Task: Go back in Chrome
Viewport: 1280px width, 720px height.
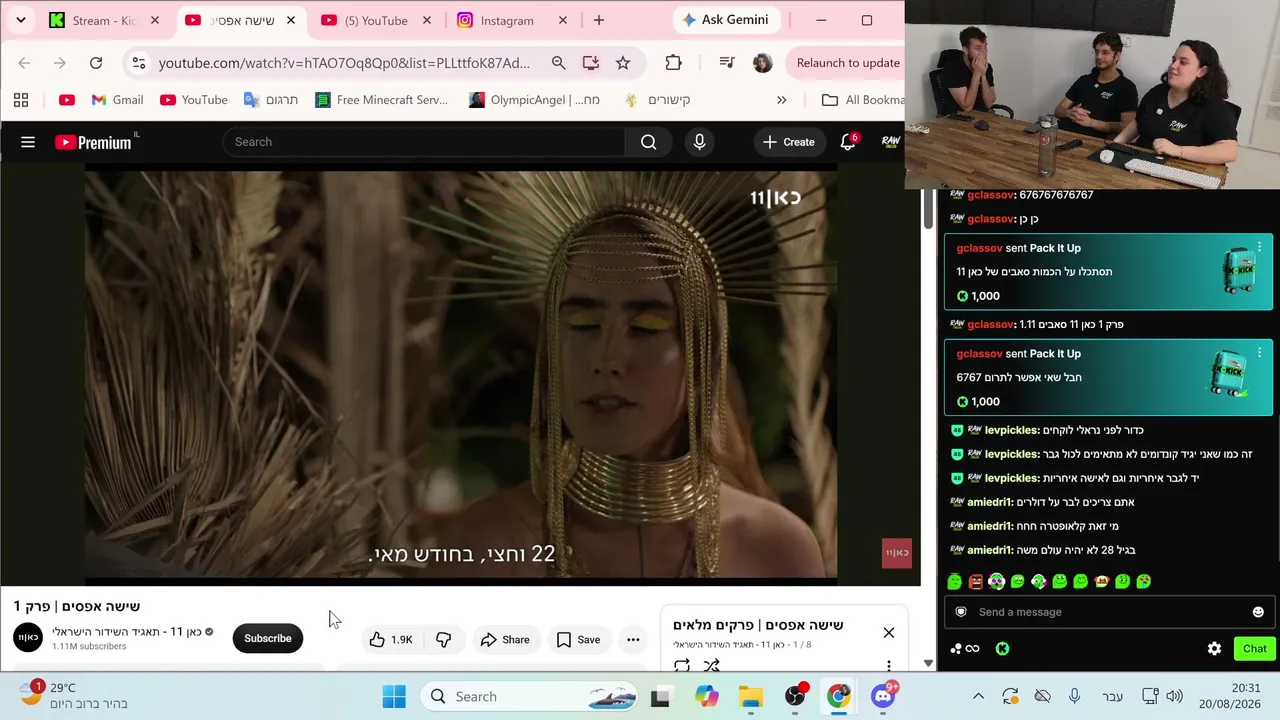Action: pyautogui.click(x=24, y=63)
